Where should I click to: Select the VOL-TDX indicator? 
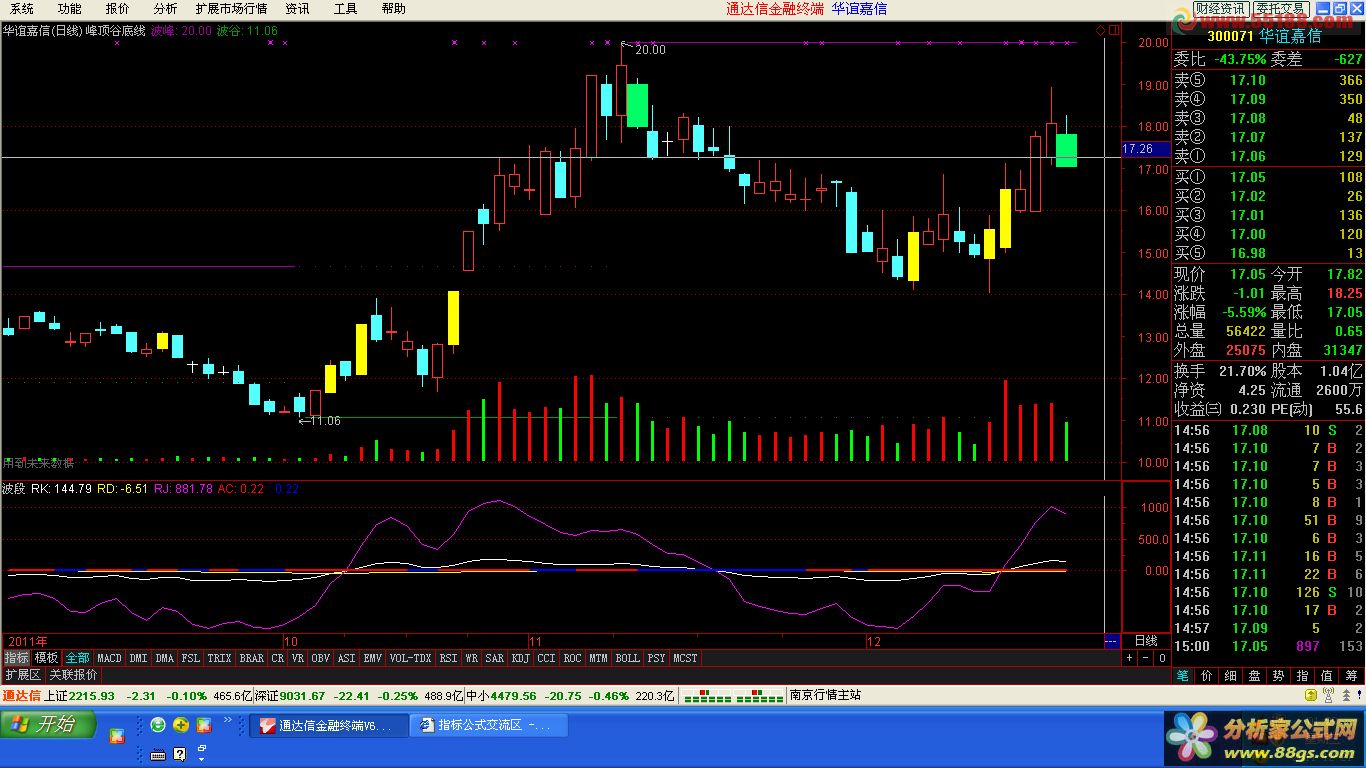pyautogui.click(x=410, y=658)
